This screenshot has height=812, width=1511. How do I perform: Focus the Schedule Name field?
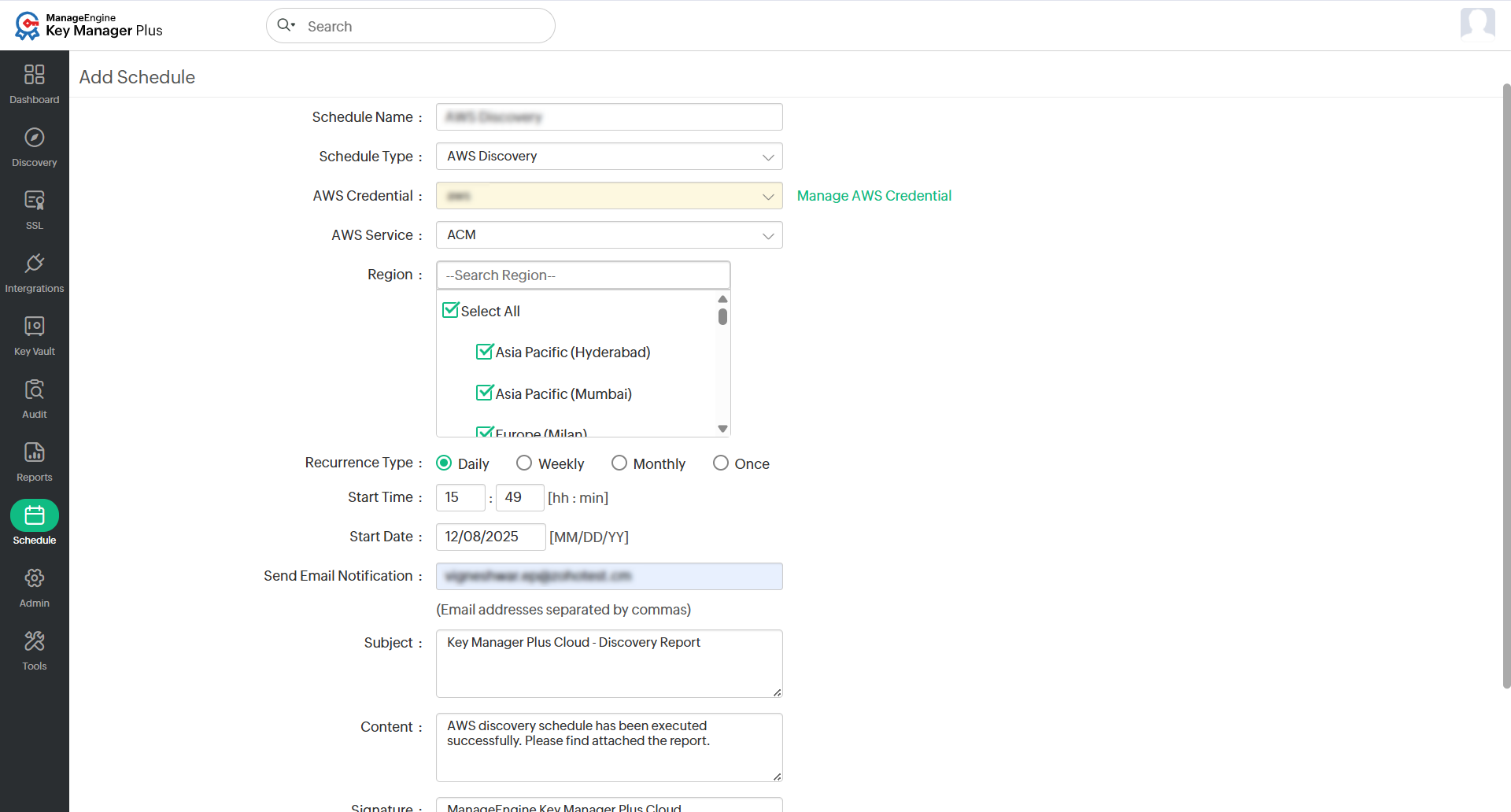609,116
